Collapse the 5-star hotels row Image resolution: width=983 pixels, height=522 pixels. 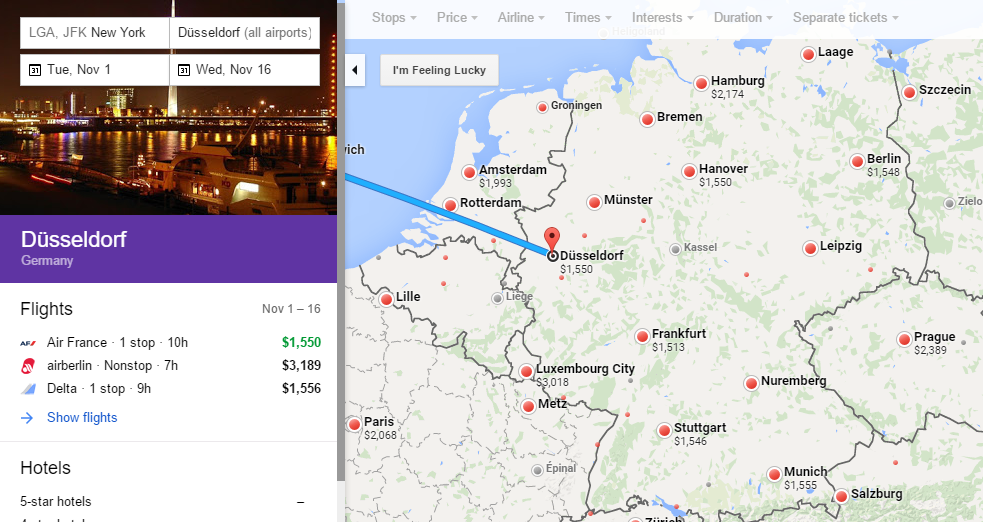click(301, 502)
